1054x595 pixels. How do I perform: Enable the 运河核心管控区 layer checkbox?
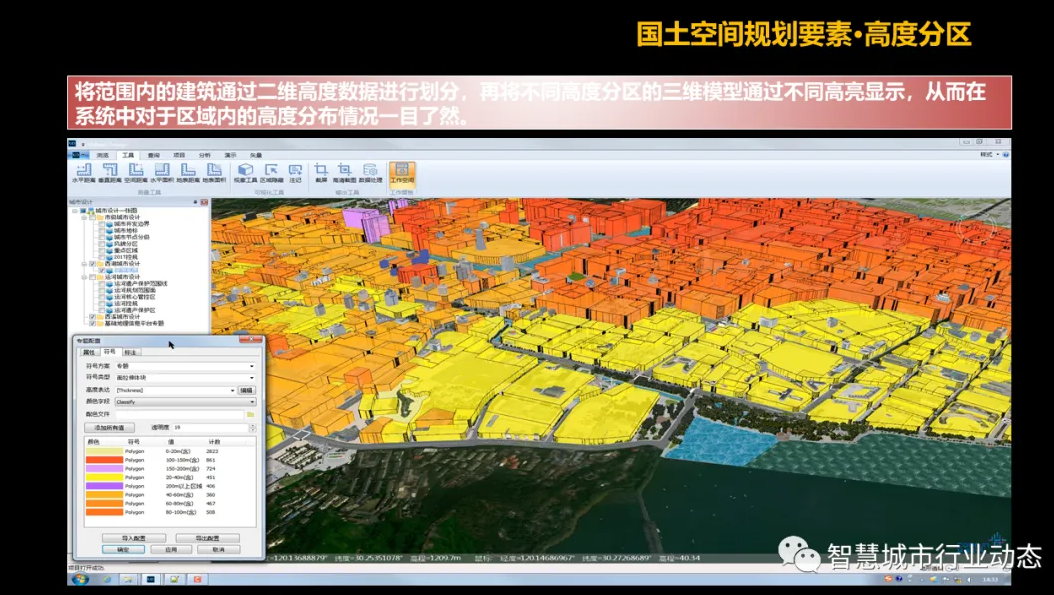102,296
